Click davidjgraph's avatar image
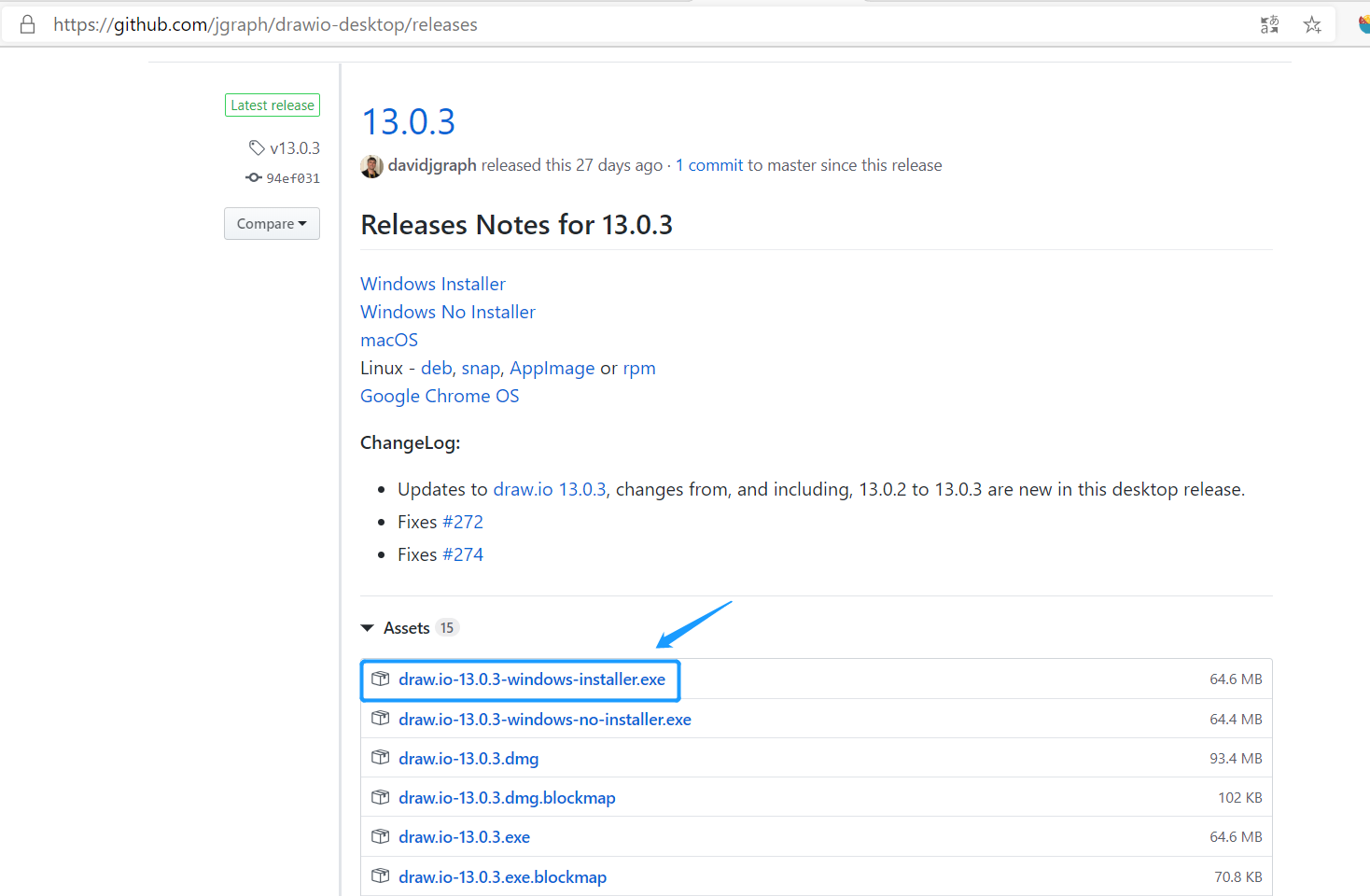This screenshot has height=896, width=1370. 371,166
